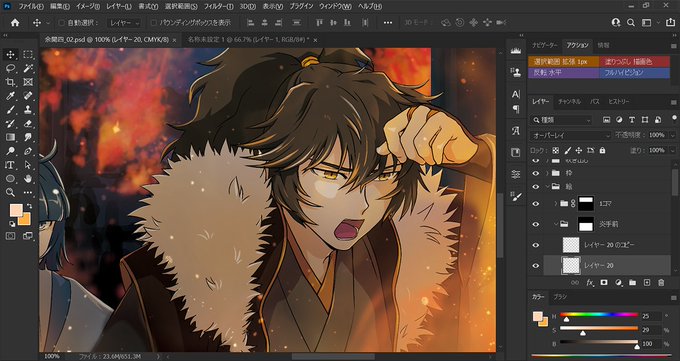Click the trash icon to delete the layer
The image size is (680, 361).
(x=661, y=282)
